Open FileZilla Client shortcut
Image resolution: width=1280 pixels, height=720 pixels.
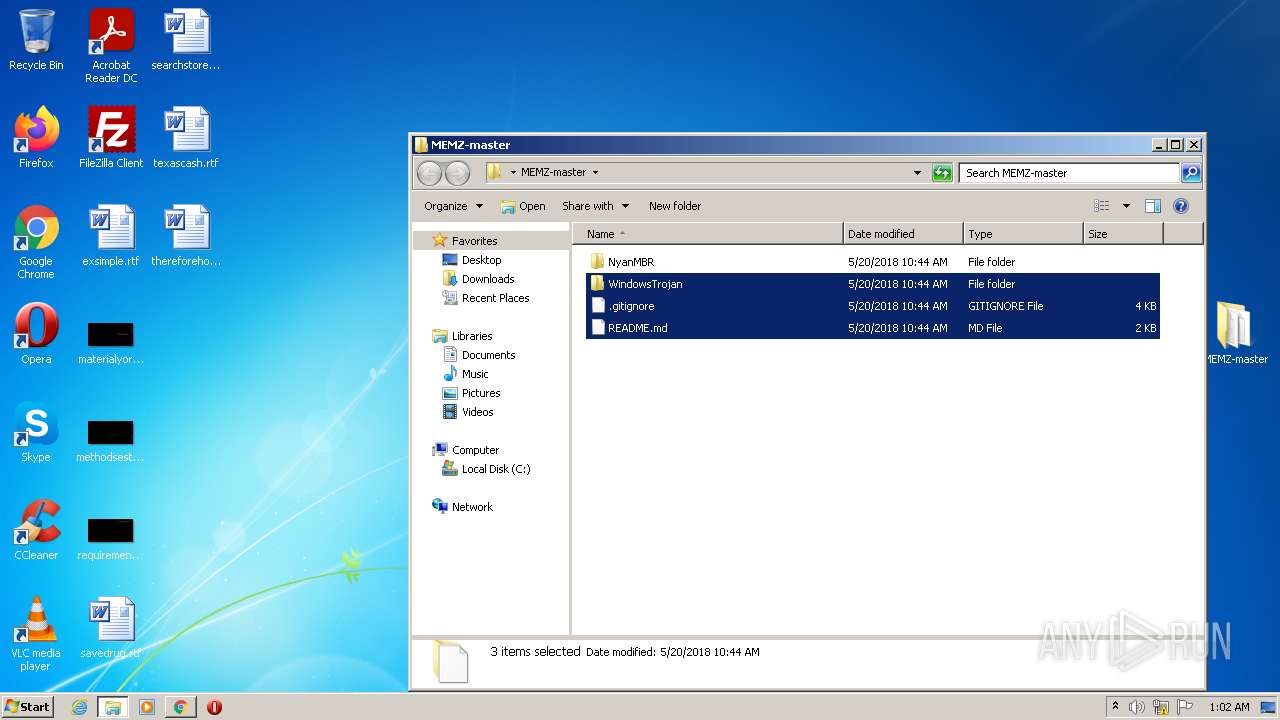click(111, 138)
